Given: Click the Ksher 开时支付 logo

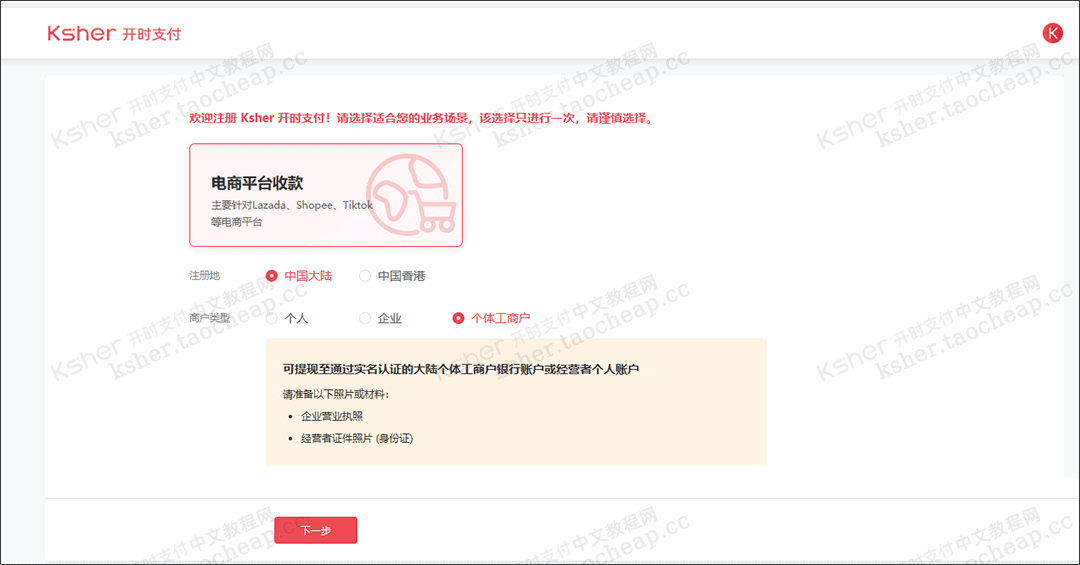Looking at the screenshot, I should pos(114,33).
